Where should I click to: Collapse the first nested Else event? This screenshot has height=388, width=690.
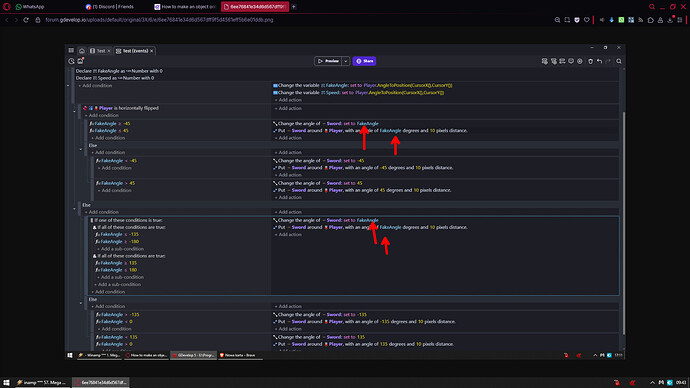(x=81, y=150)
